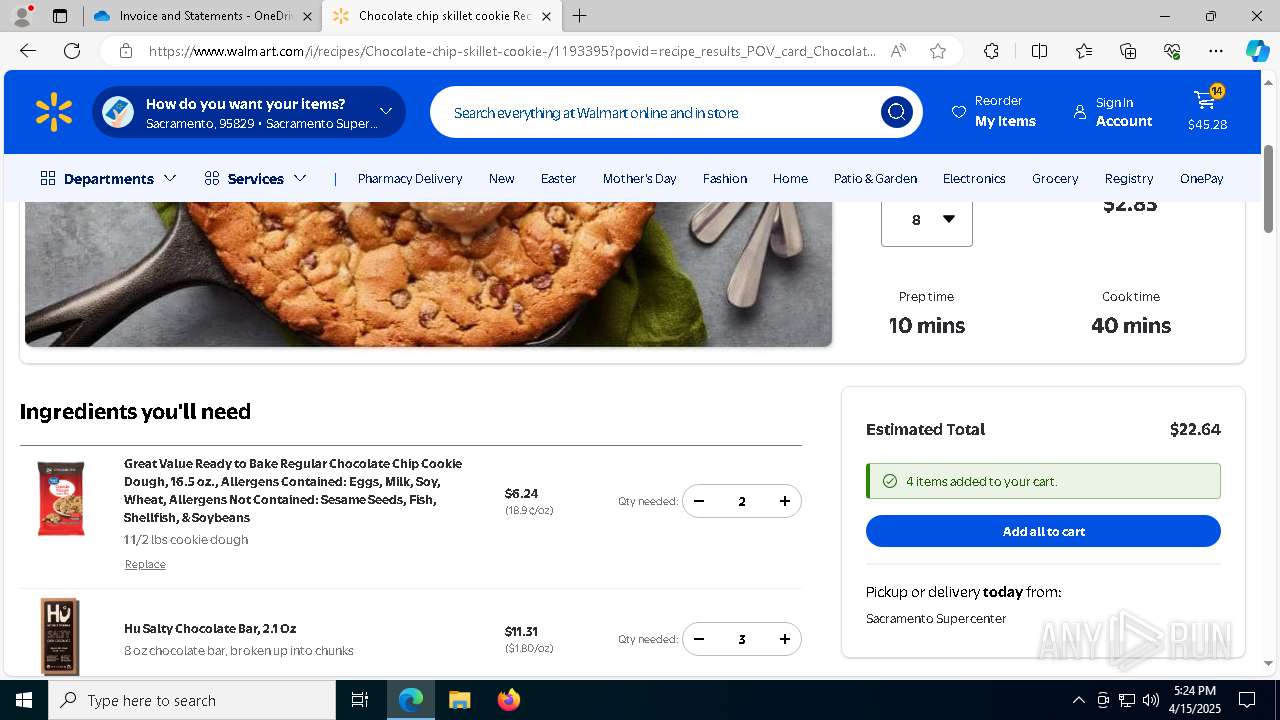Image resolution: width=1280 pixels, height=720 pixels.
Task: Click the browser profile avatar
Action: coord(22,16)
